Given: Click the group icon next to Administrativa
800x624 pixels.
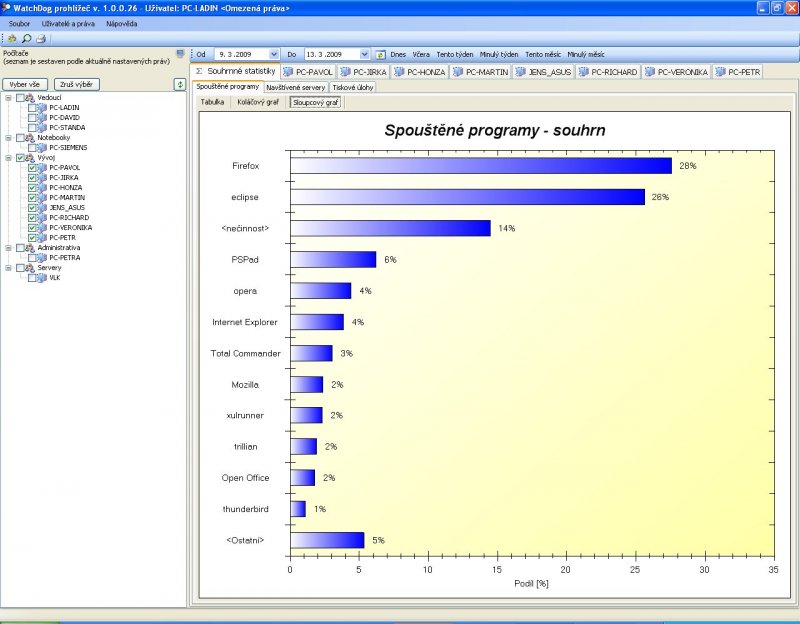Looking at the screenshot, I should [30, 247].
